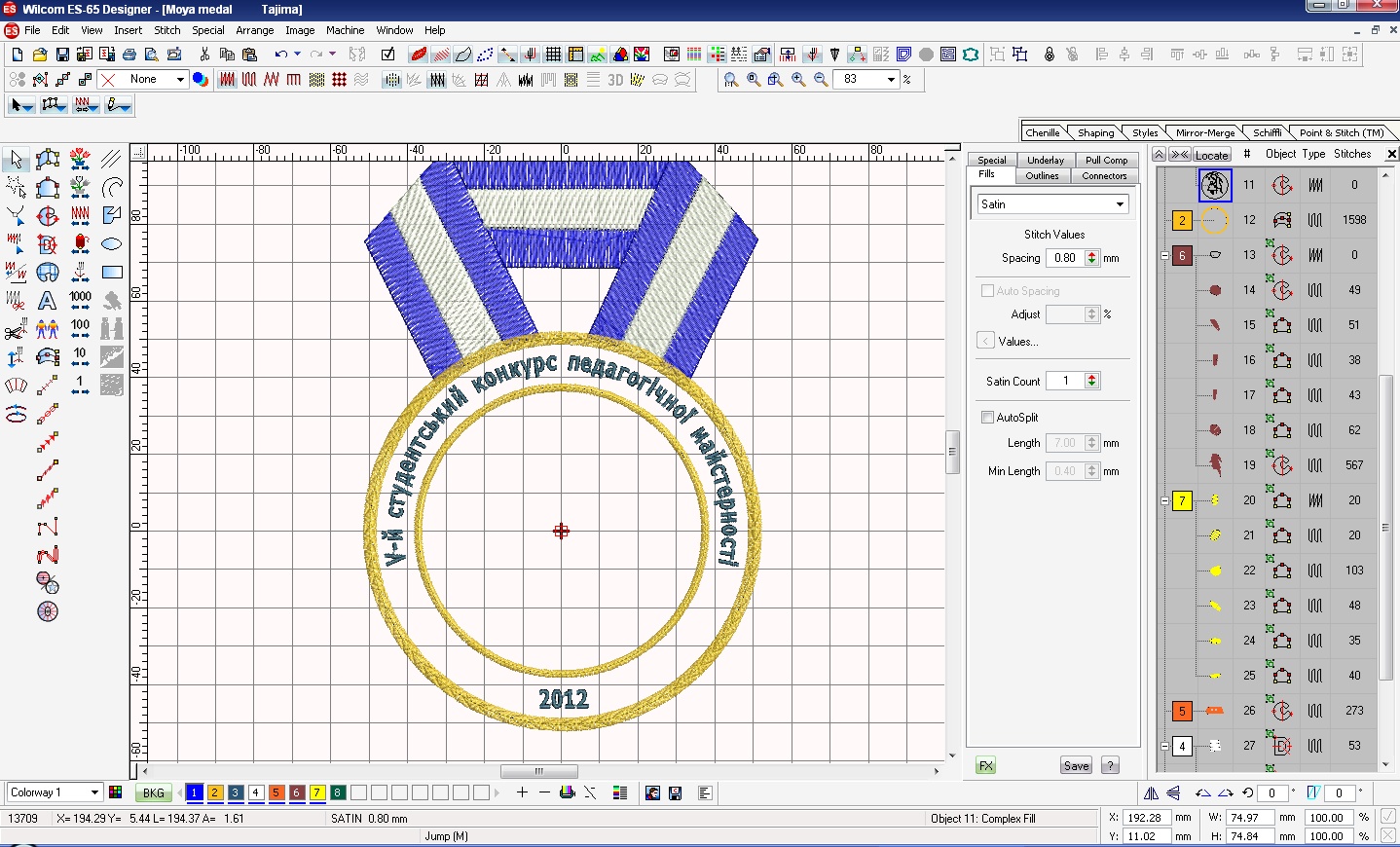Image resolution: width=1400 pixels, height=847 pixels.
Task: Select the Ellipse shape tool
Action: (x=112, y=244)
